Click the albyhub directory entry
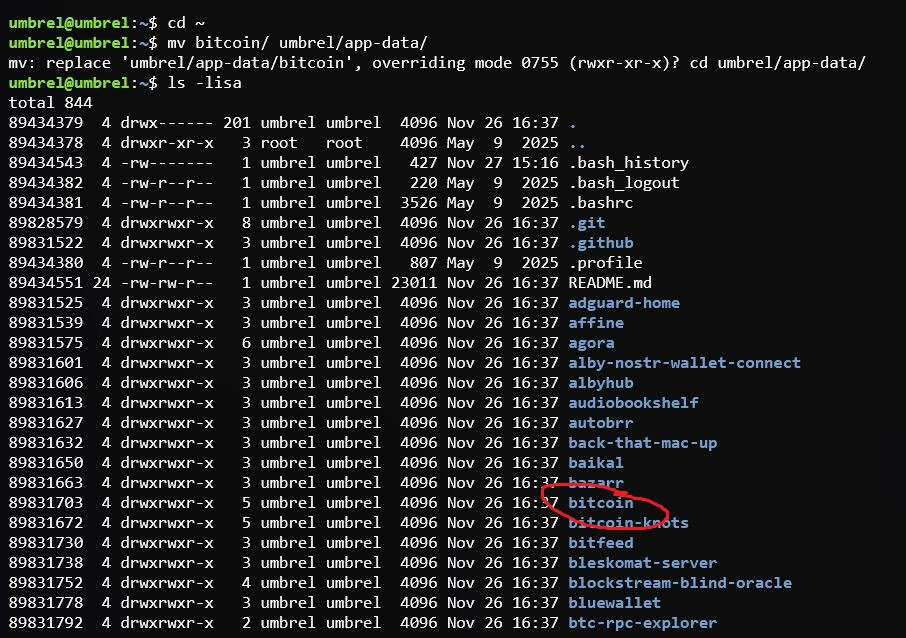 [596, 383]
